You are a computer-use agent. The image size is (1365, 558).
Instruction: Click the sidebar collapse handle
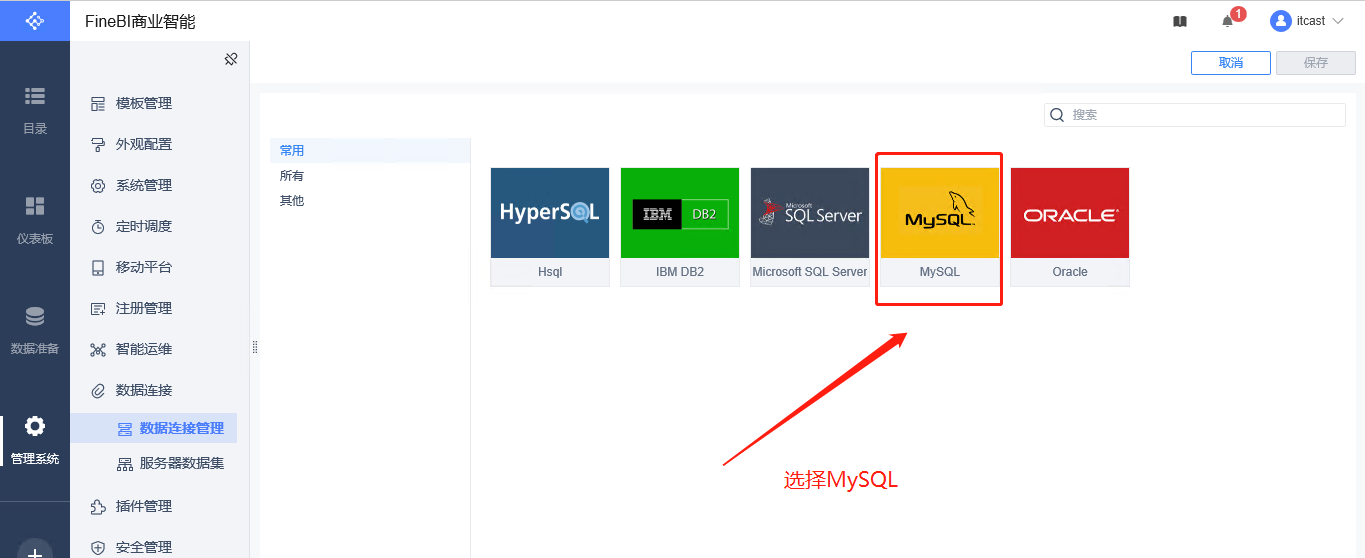pos(254,347)
